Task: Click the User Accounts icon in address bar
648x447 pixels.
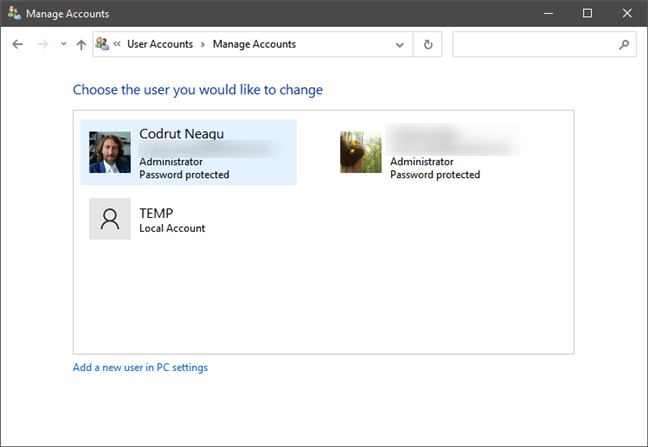Action: 102,44
